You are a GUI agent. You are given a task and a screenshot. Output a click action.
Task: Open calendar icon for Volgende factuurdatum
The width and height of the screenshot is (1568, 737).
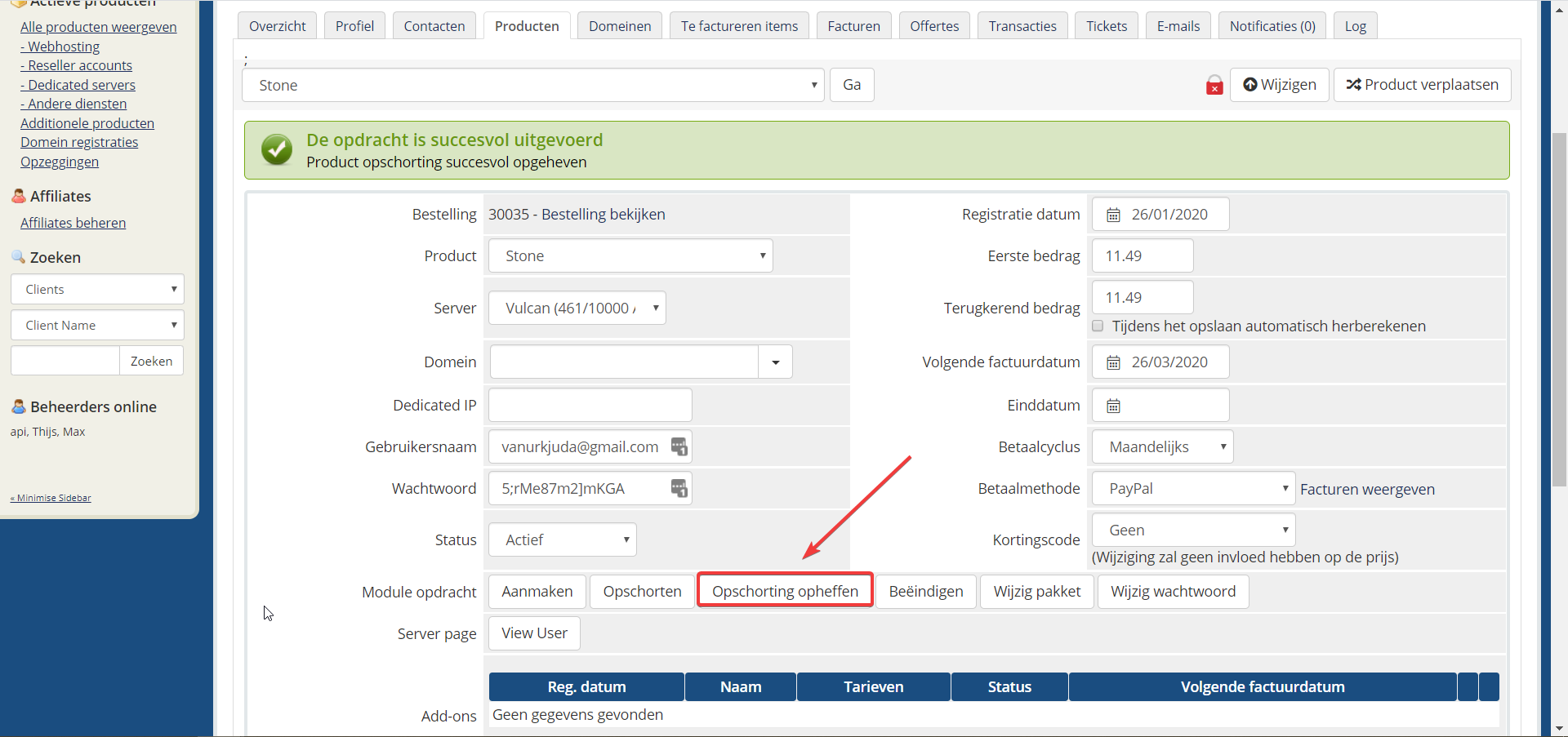1113,362
